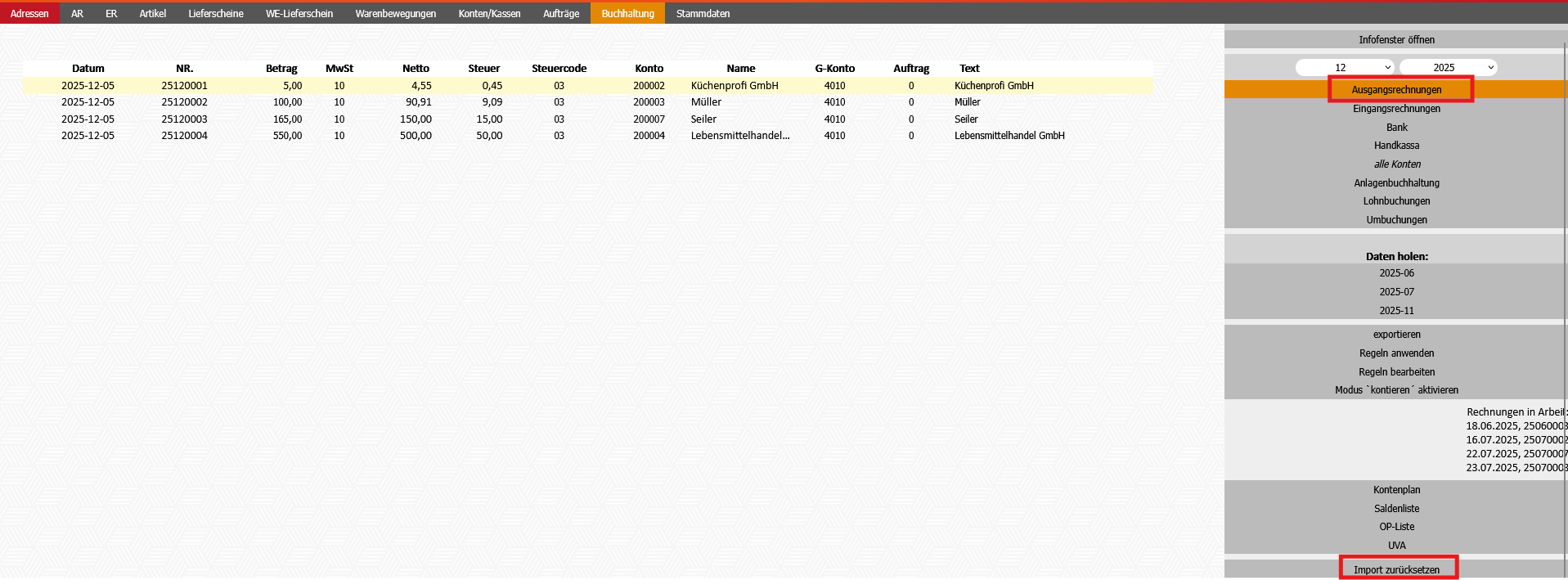The image size is (1568, 580).
Task: Open the month dropdown showing 12
Action: tap(1344, 68)
